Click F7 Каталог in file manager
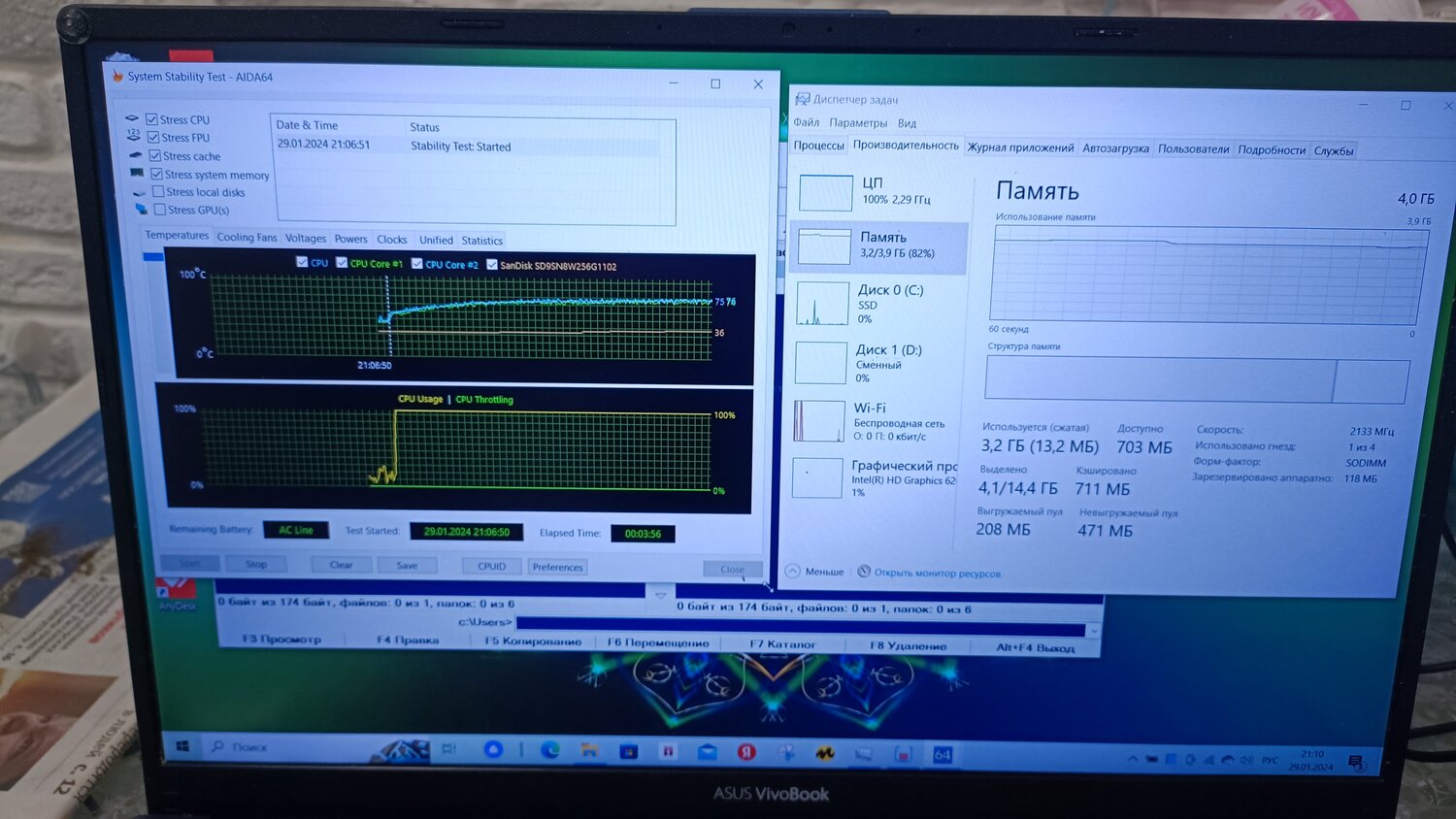The width and height of the screenshot is (1456, 819). pyautogui.click(x=782, y=644)
